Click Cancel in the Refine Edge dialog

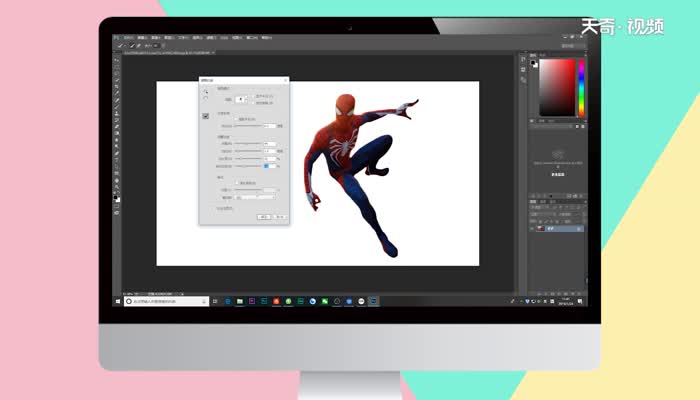280,217
